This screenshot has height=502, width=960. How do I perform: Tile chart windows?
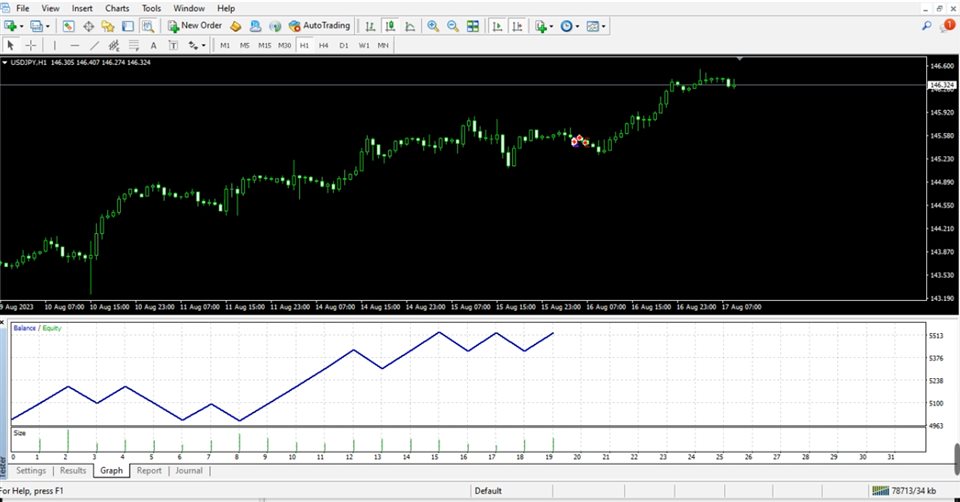click(x=473, y=26)
